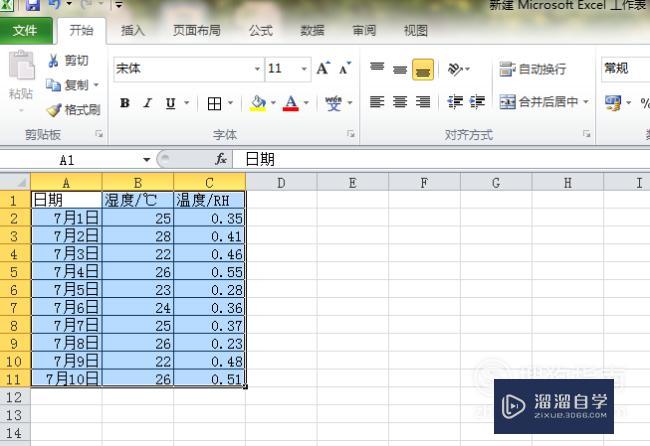
Task: Toggle underline formatting
Action: 170,103
